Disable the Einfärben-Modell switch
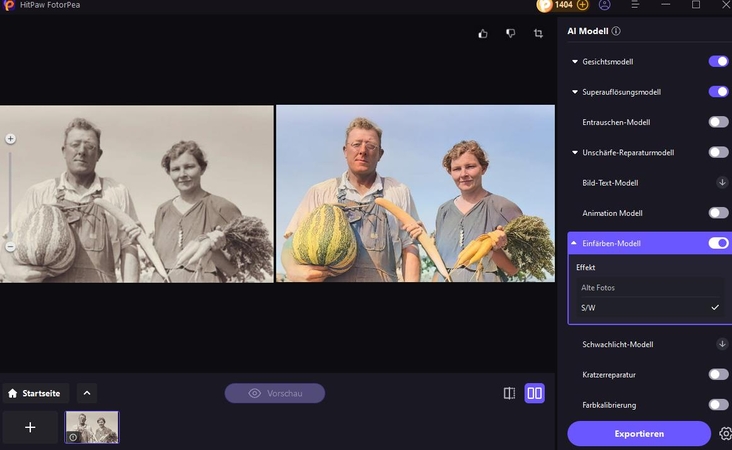Screen dimensions: 732x450 718,243
